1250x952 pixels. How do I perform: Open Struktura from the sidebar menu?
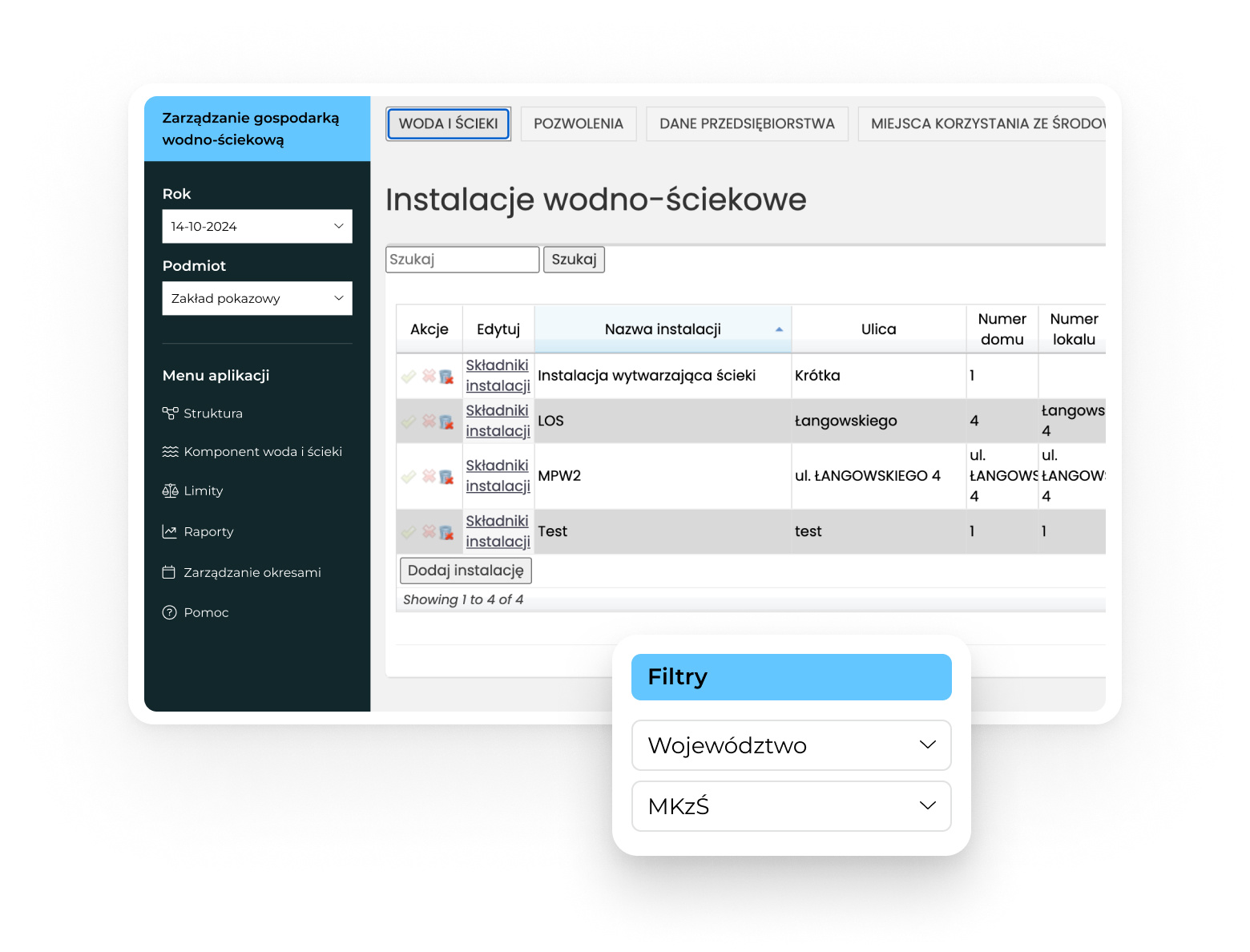click(212, 413)
